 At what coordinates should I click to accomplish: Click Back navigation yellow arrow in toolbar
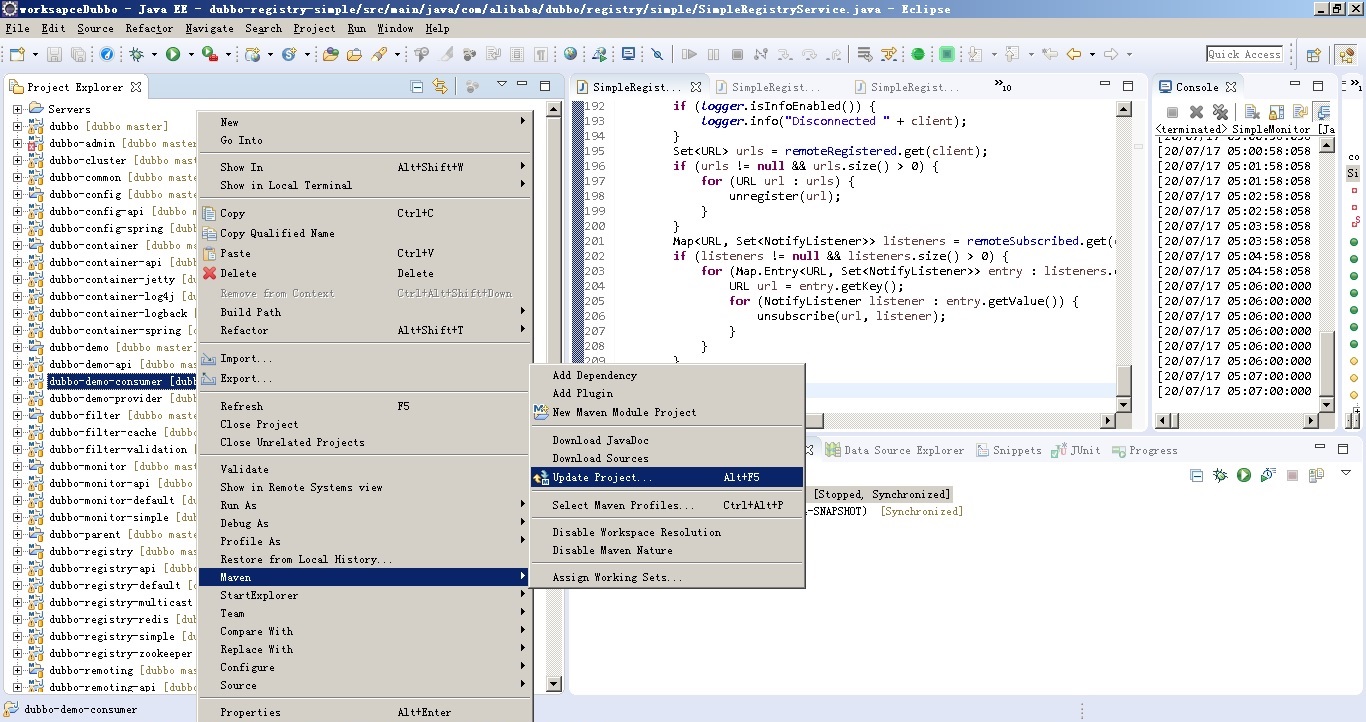(x=1074, y=54)
